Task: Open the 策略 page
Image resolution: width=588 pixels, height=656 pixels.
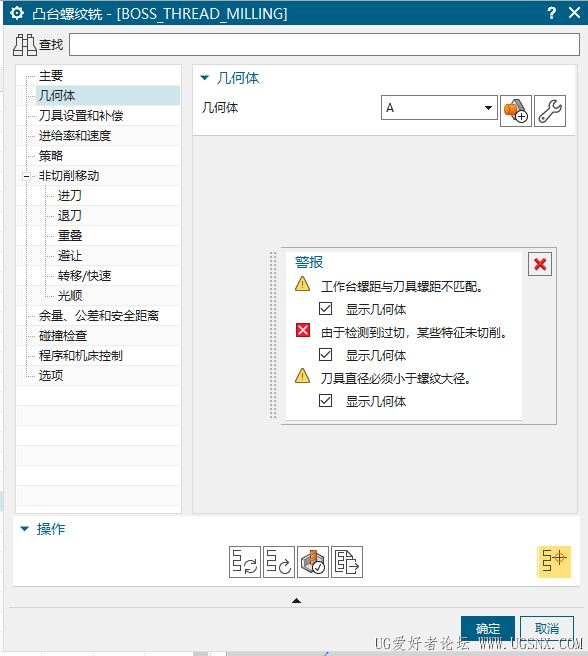Action: pyautogui.click(x=51, y=156)
